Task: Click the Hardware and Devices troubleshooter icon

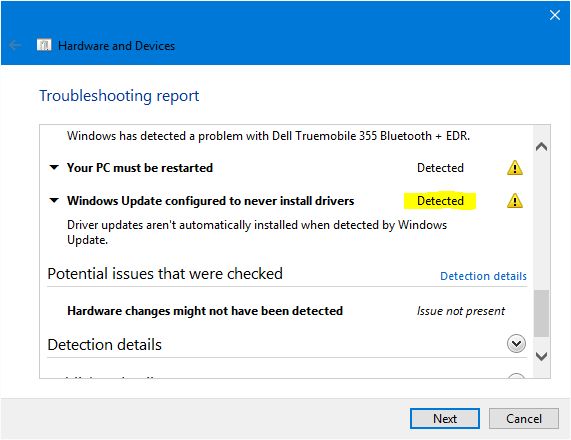Action: 44,45
